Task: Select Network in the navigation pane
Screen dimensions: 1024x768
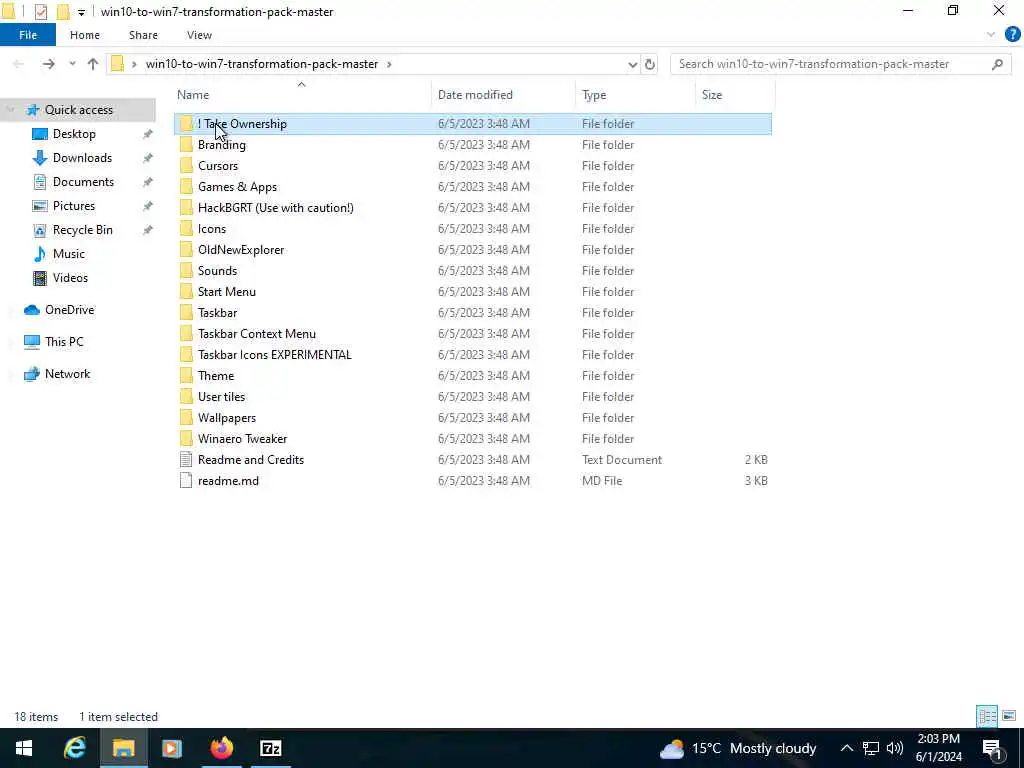Action: pos(67,374)
